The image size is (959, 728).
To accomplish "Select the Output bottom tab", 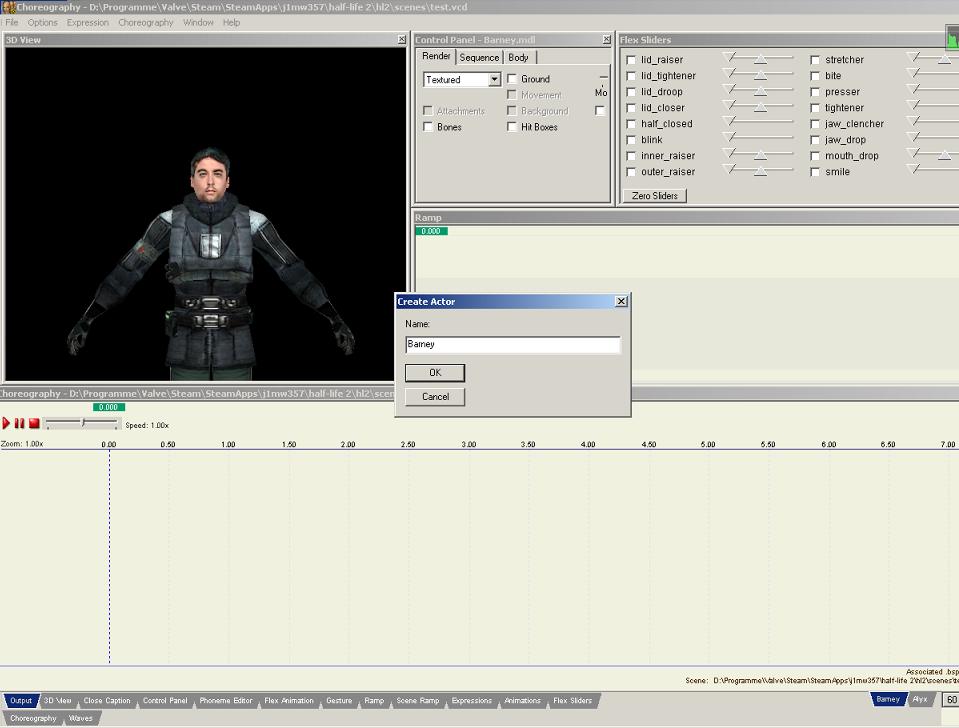I will (x=21, y=700).
